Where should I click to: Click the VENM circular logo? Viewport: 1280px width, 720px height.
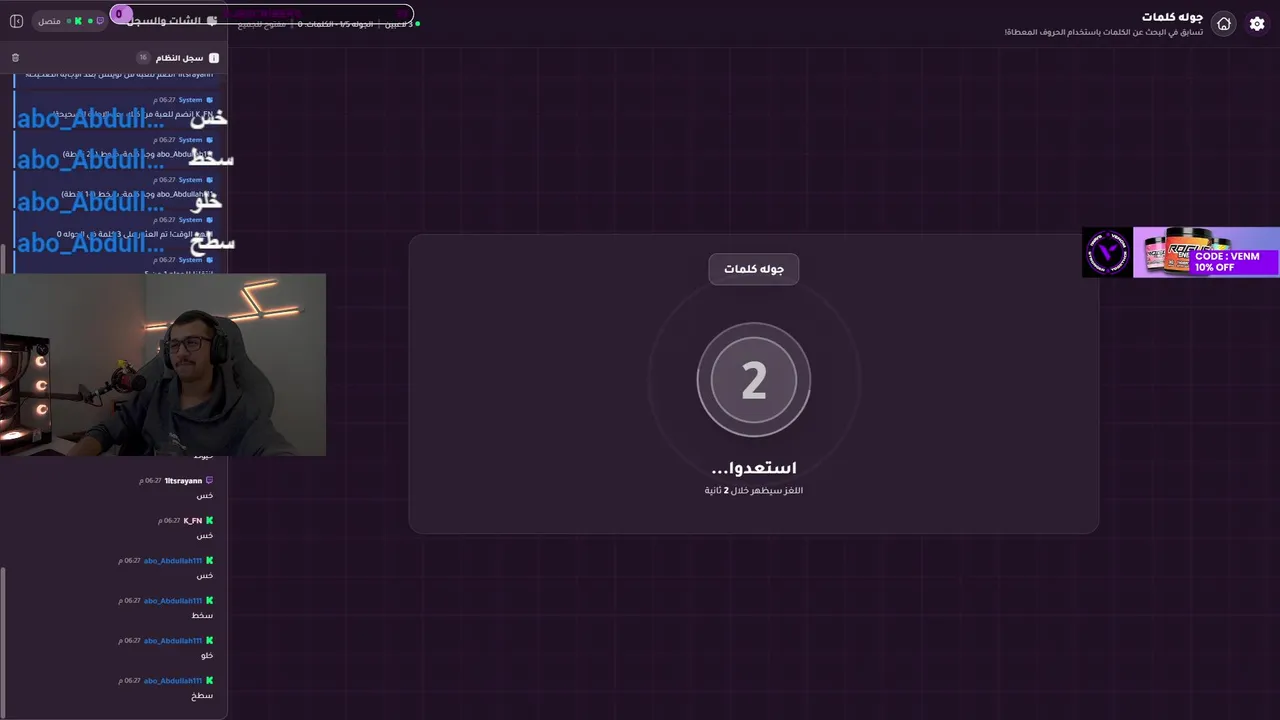[1108, 252]
